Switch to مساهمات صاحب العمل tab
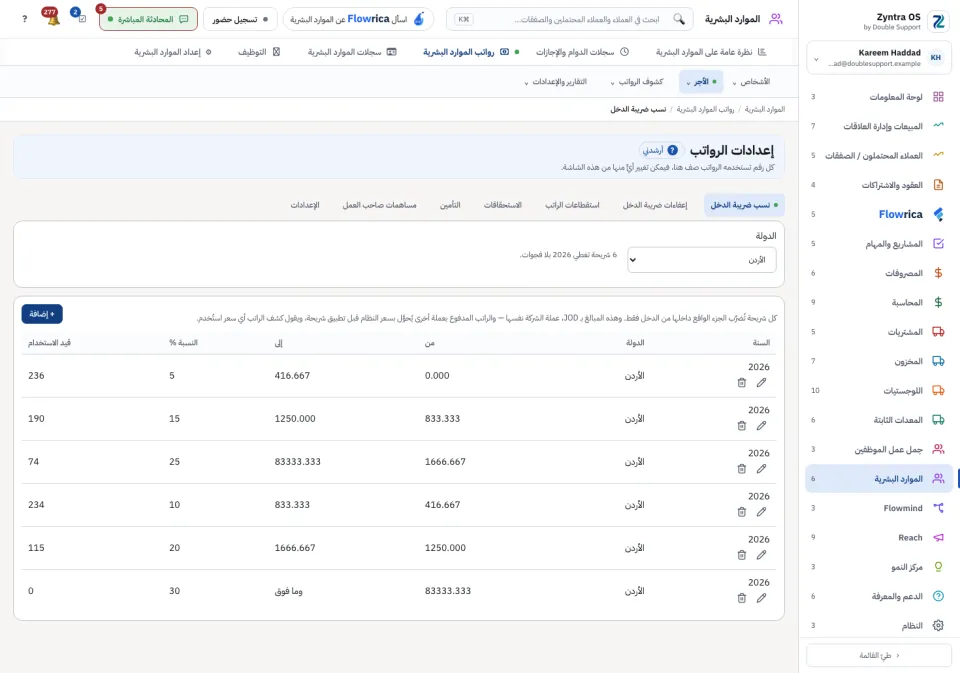960x673 pixels. 380,205
